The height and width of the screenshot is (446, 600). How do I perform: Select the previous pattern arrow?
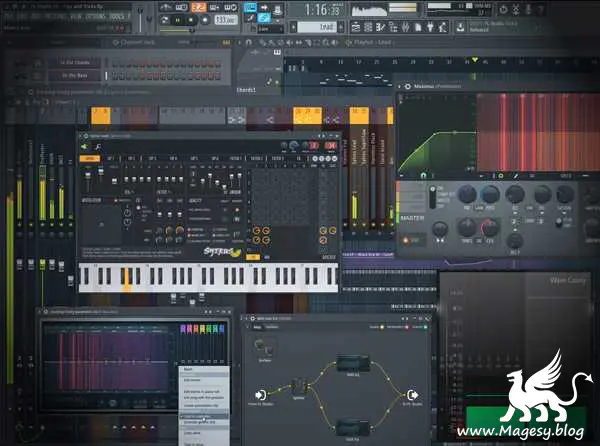pos(293,27)
